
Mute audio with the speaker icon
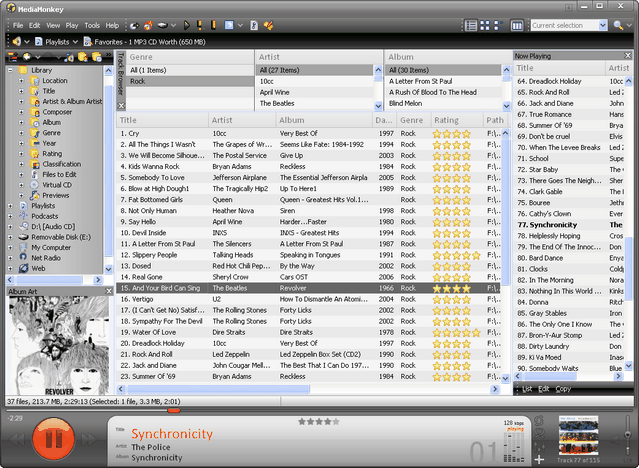tap(615, 440)
